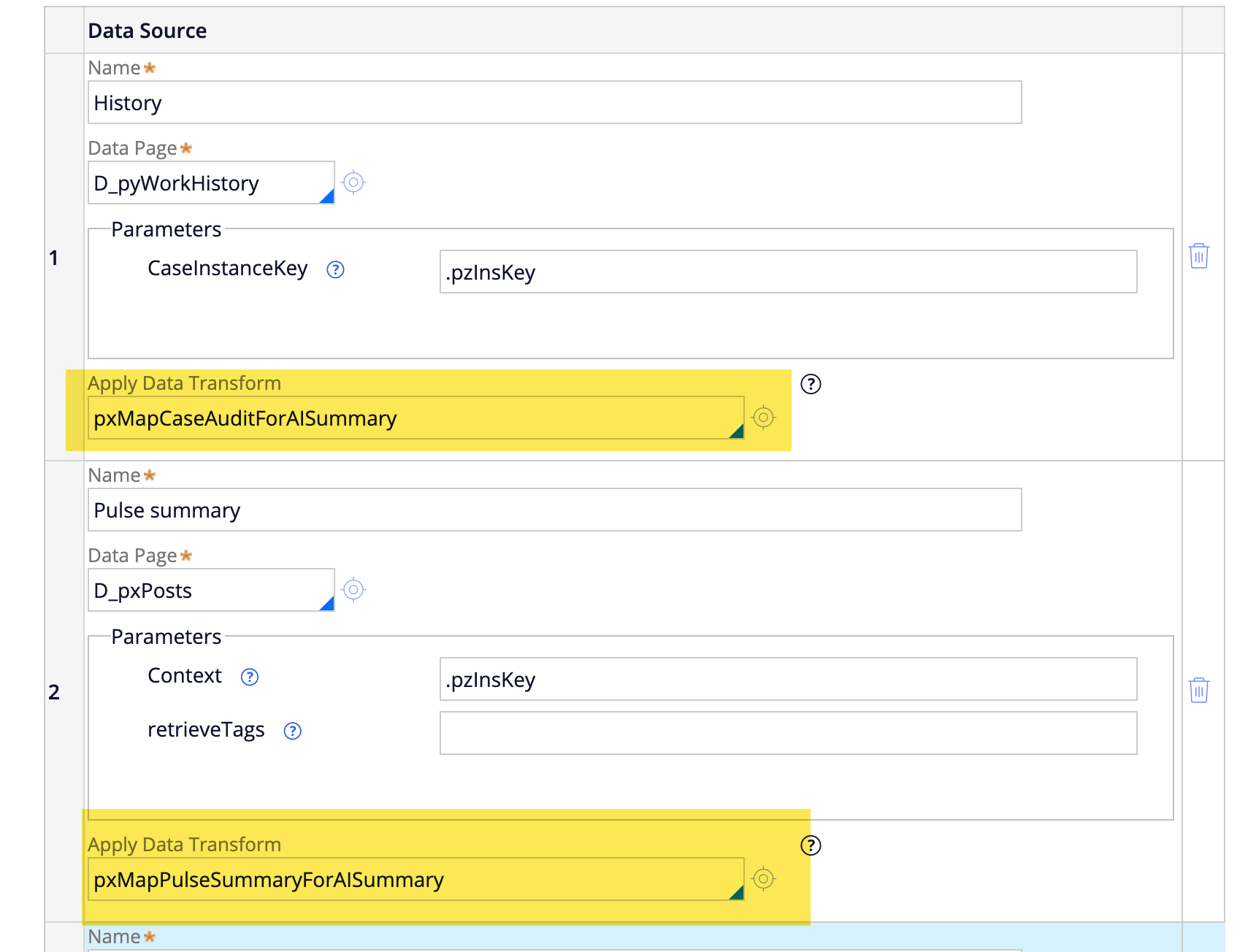Show help for Context parameter
The width and height of the screenshot is (1256, 952).
click(x=250, y=677)
